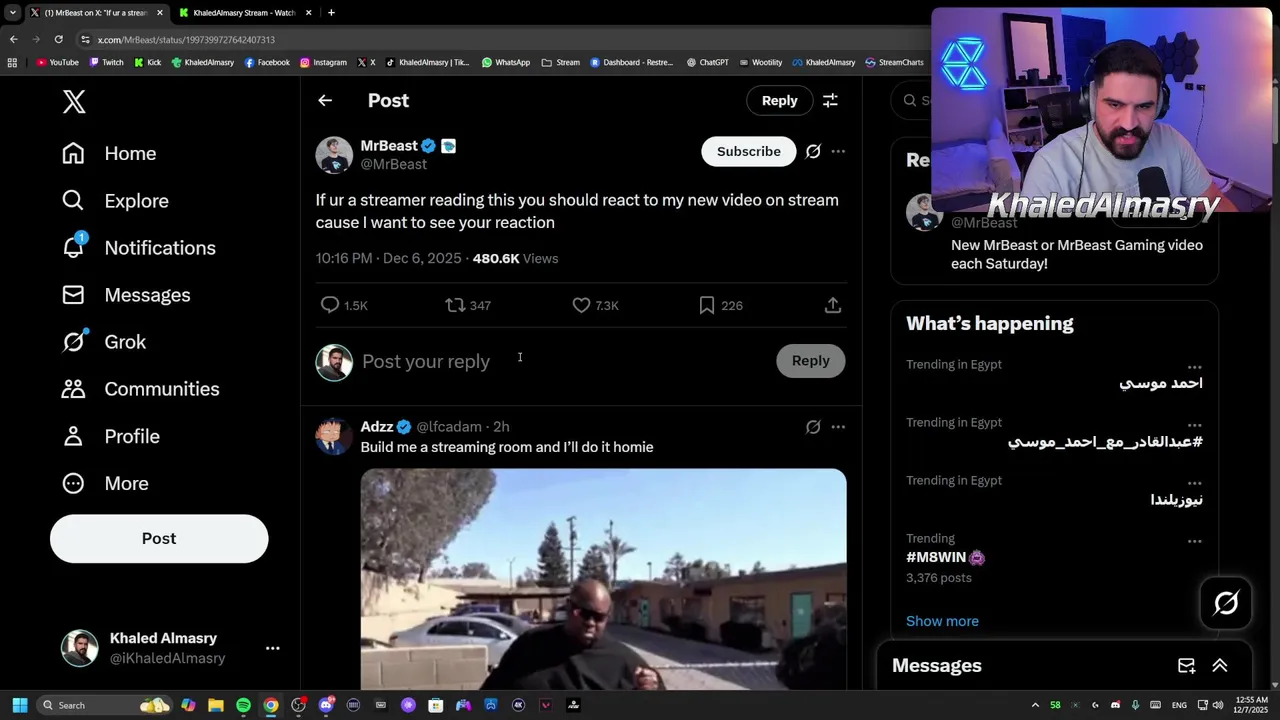The height and width of the screenshot is (720, 1280).
Task: Click the large Post button
Action: 159,538
